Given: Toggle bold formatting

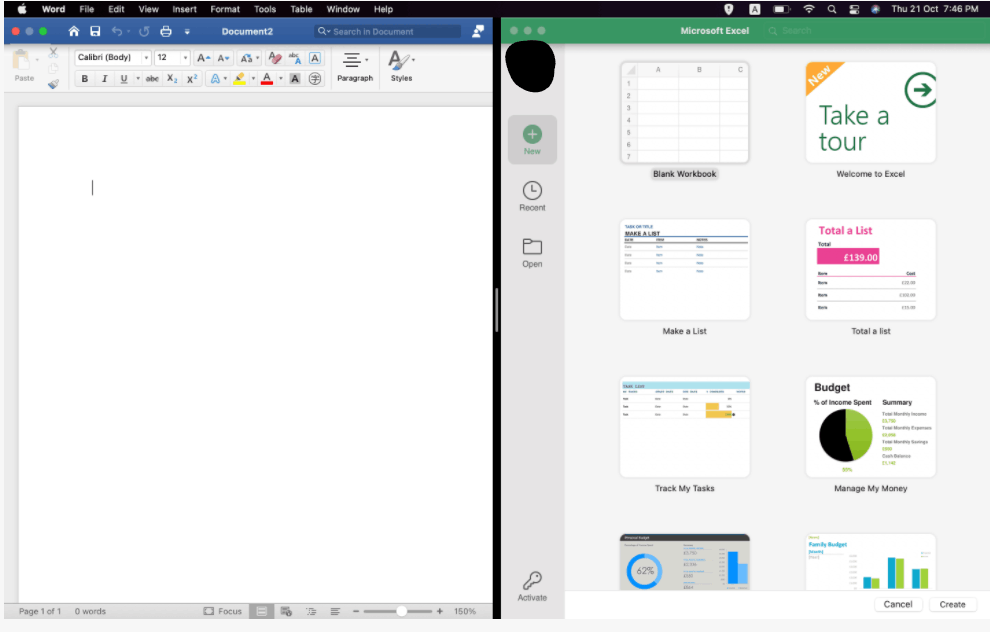Looking at the screenshot, I should click(85, 79).
